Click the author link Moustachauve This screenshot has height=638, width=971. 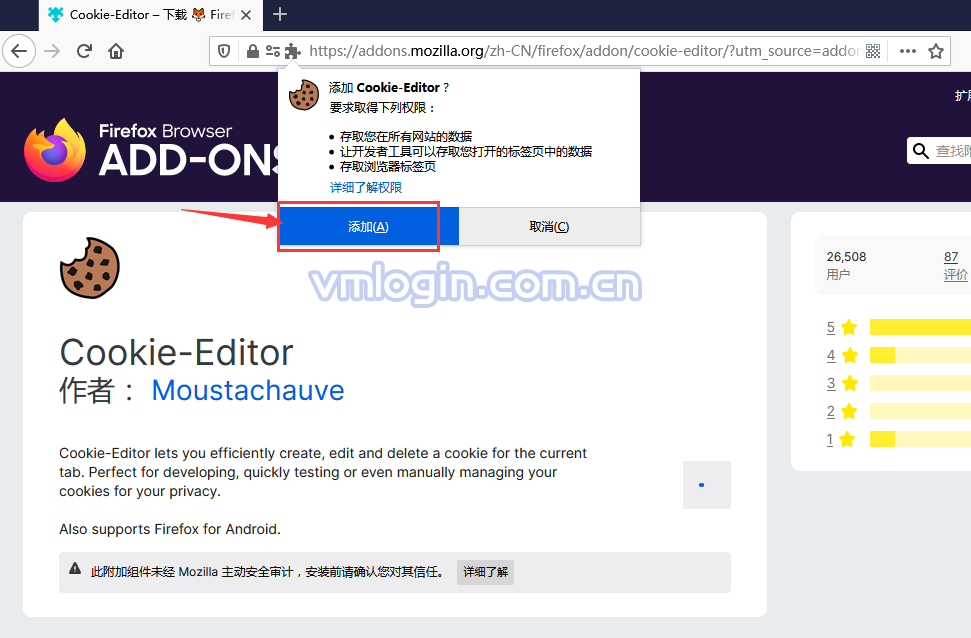[248, 390]
